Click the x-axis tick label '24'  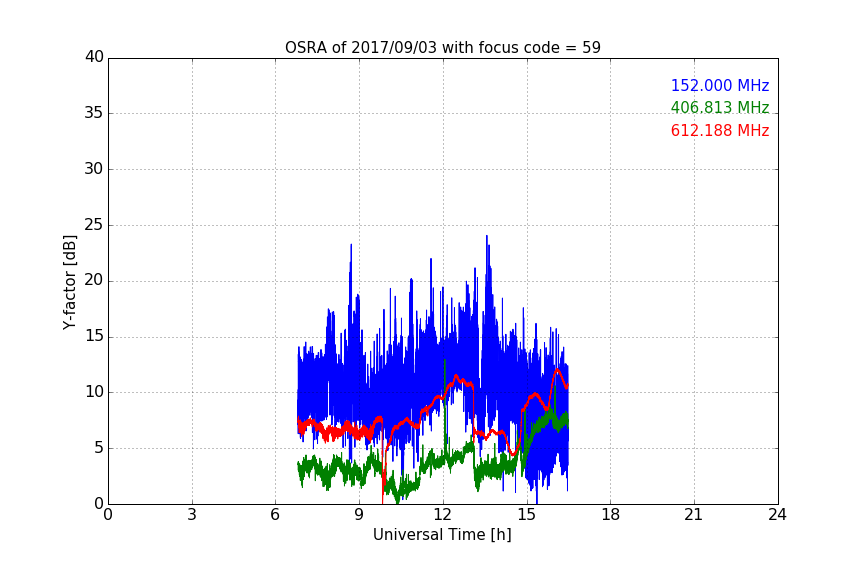click(x=777, y=515)
